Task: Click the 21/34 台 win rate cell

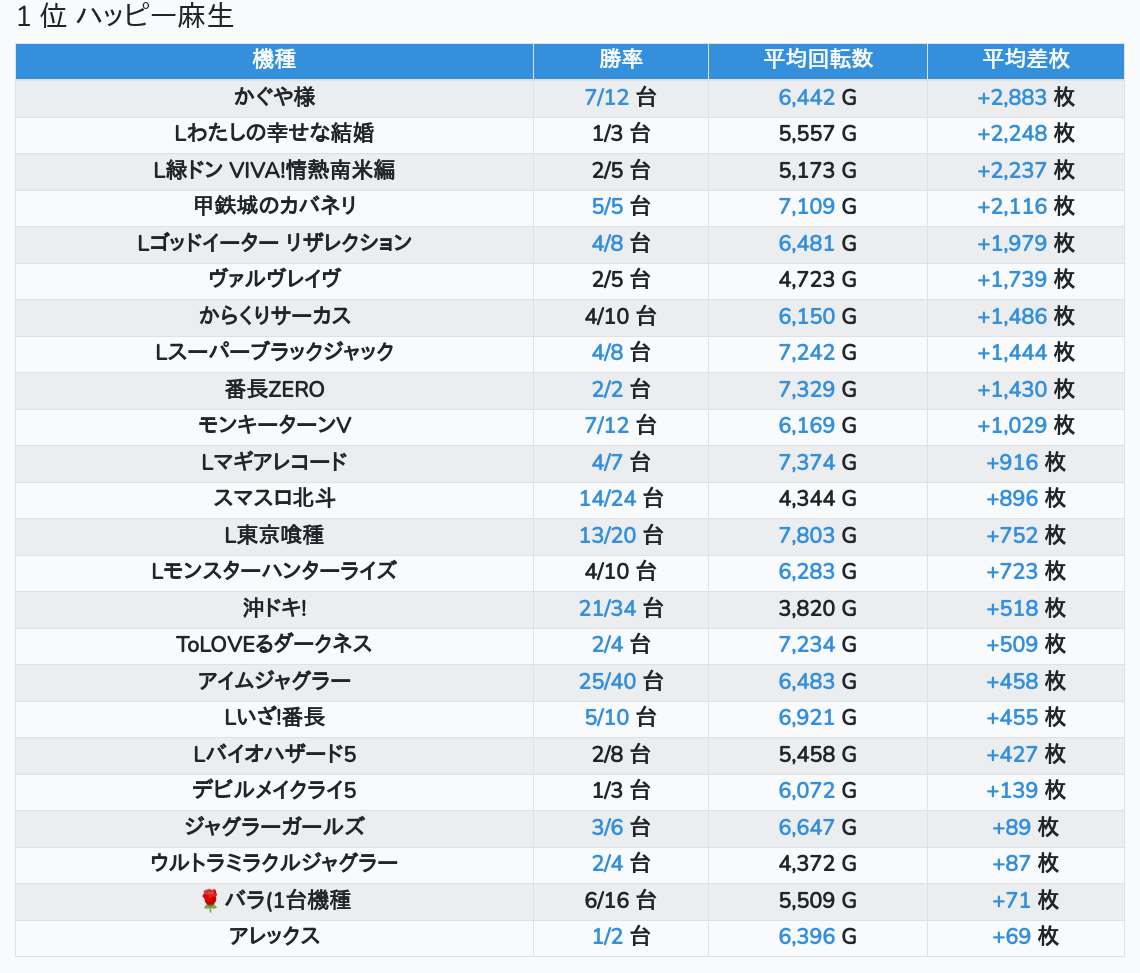Action: [621, 608]
